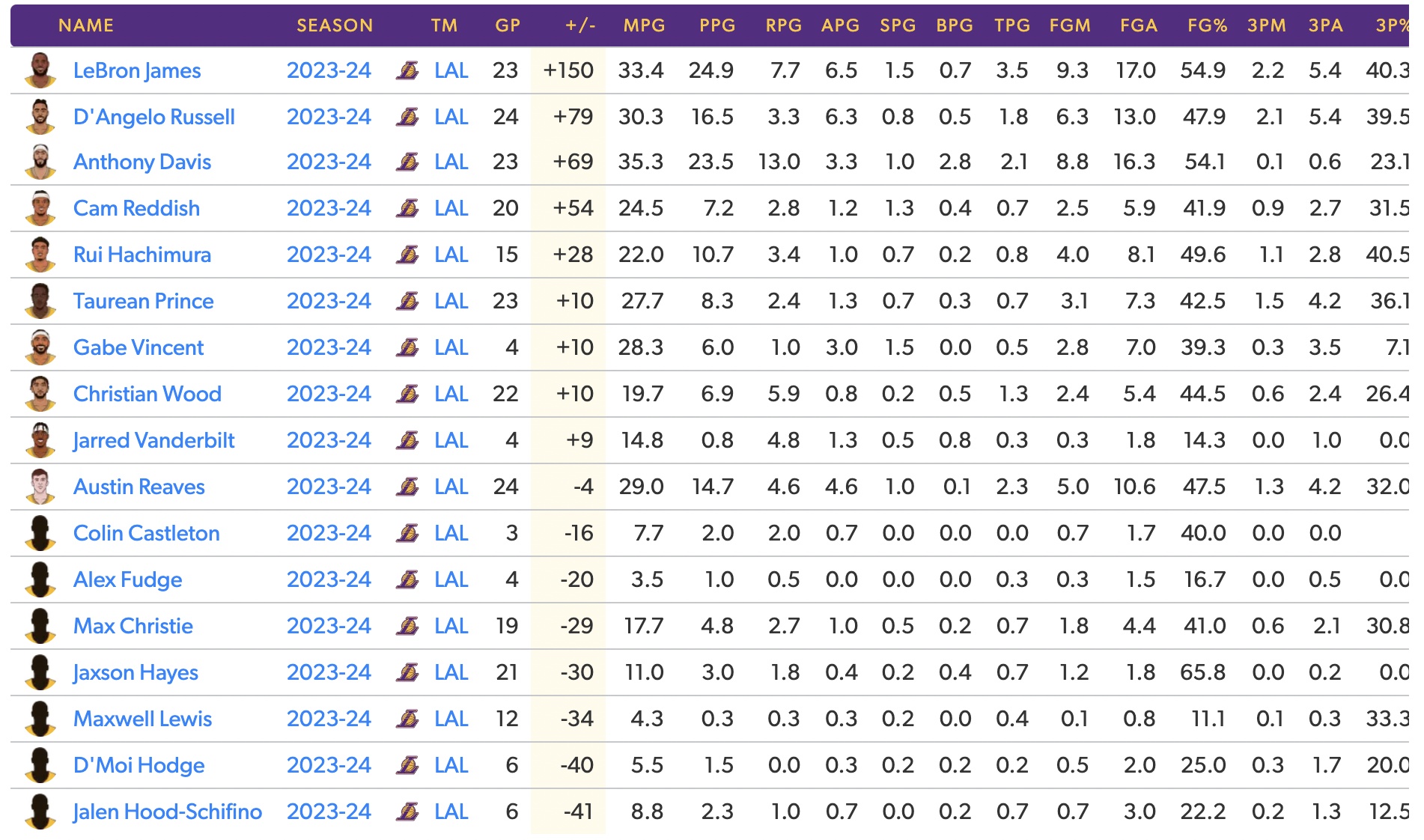Image resolution: width=1424 pixels, height=840 pixels.
Task: Click the Lakers logo in LeBron James row
Action: [407, 70]
